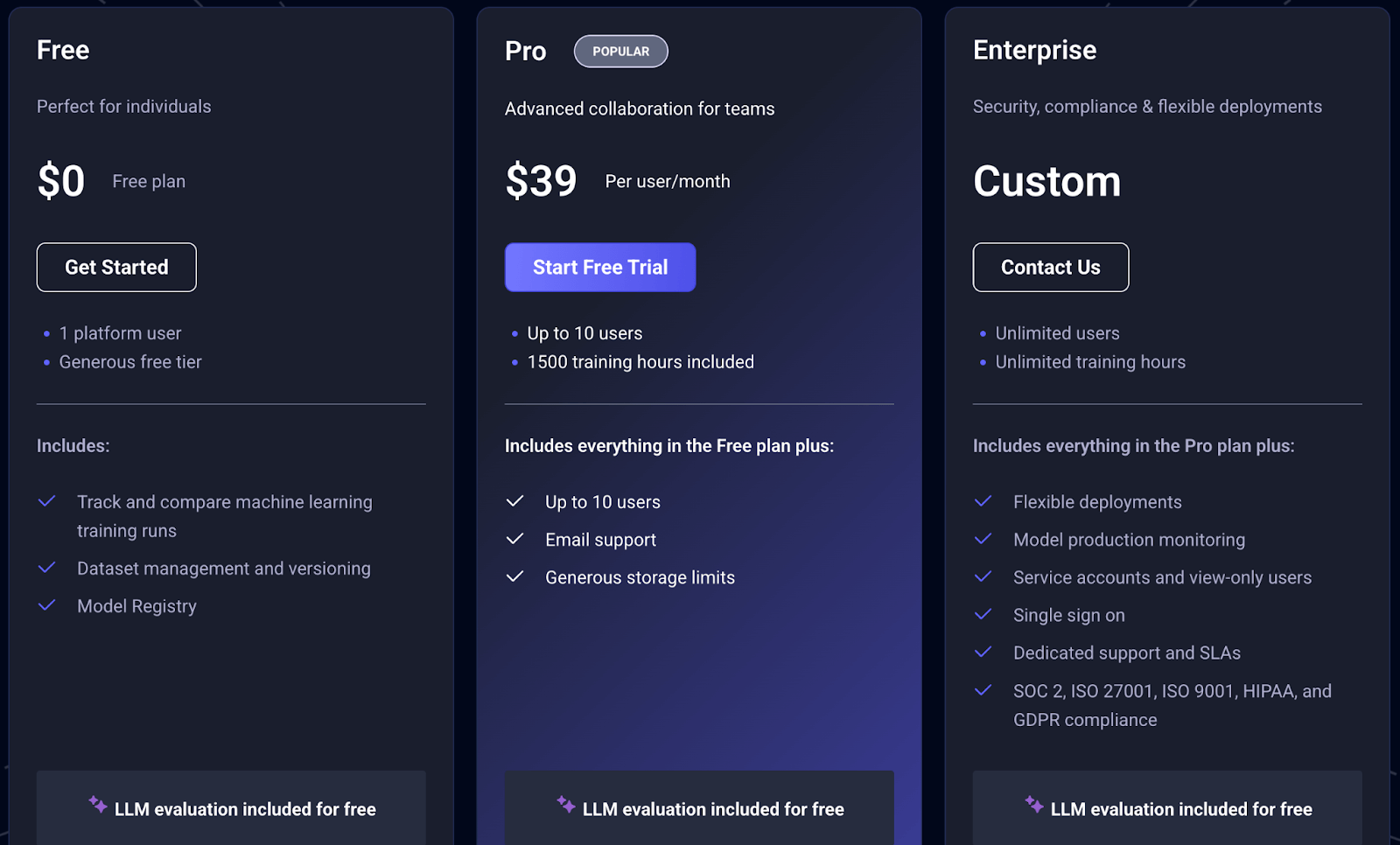Click the $39 per user price
Viewport: 1400px width, 845px height.
click(541, 181)
